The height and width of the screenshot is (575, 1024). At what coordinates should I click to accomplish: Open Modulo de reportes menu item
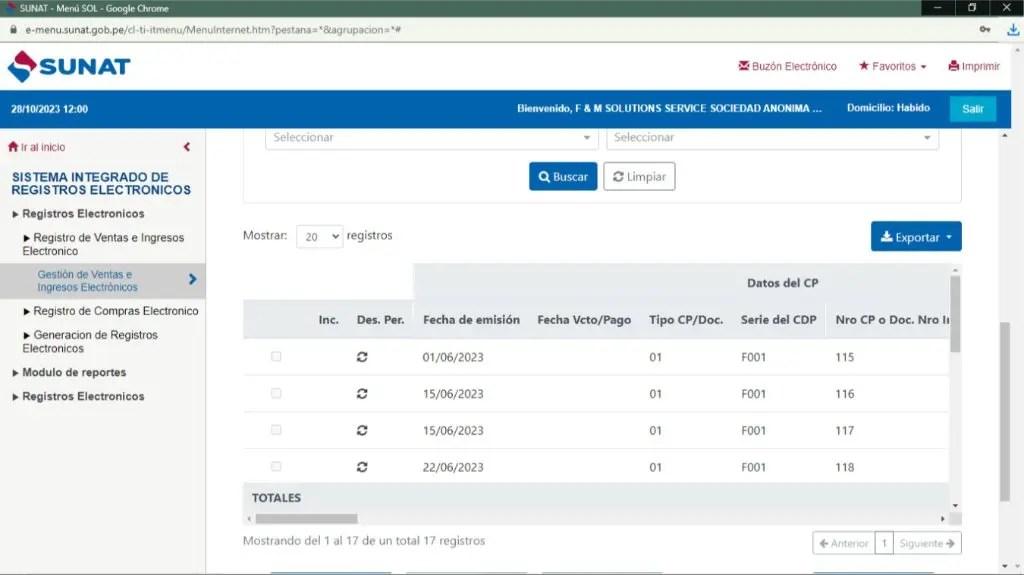74,372
